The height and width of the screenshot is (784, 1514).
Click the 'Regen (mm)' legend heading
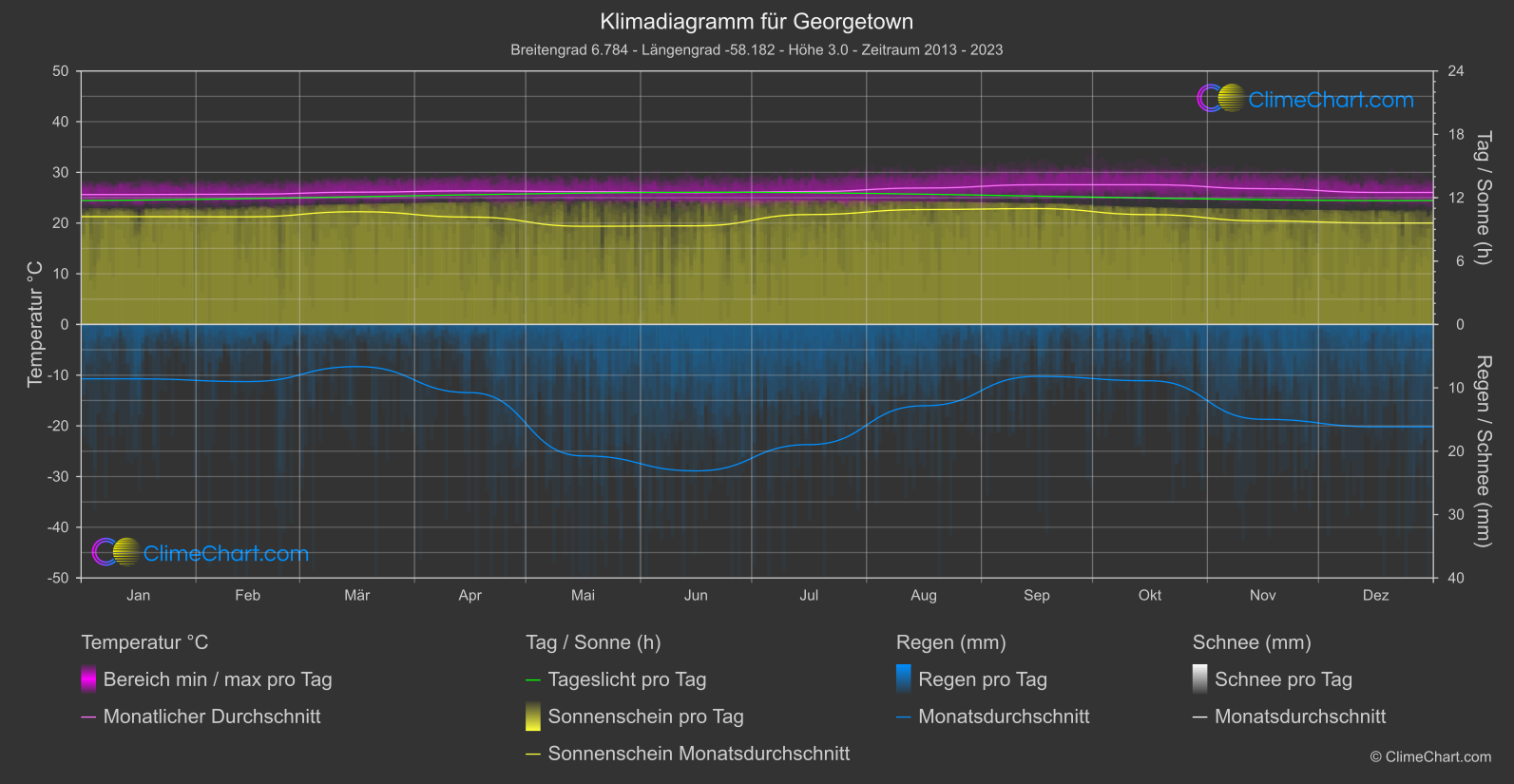(x=951, y=642)
